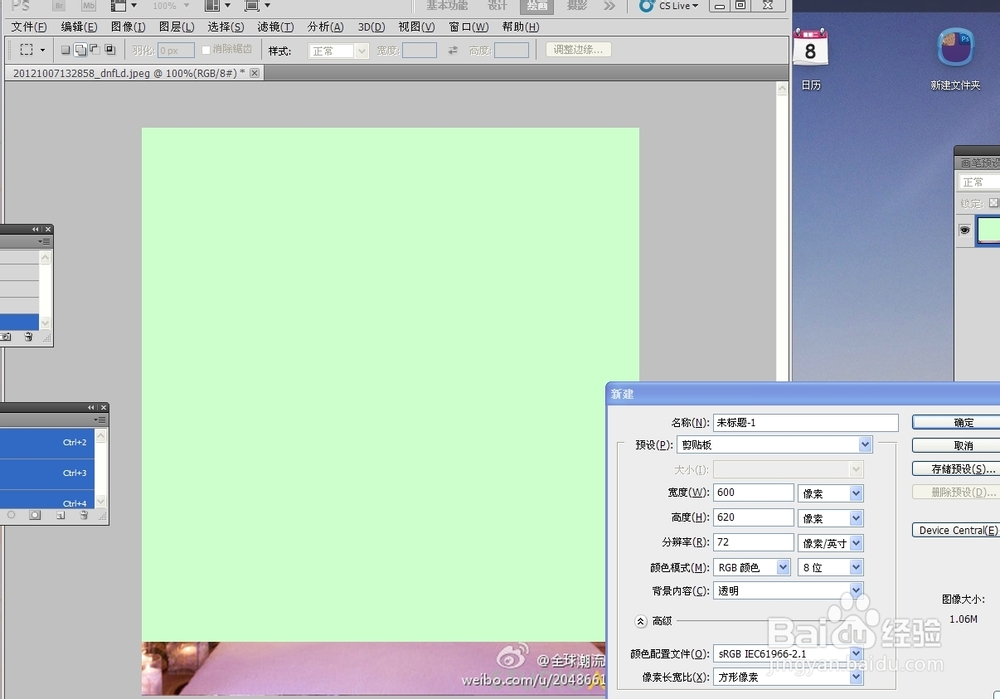Open the width unit dropdown
The width and height of the screenshot is (1000, 699).
[x=831, y=493]
